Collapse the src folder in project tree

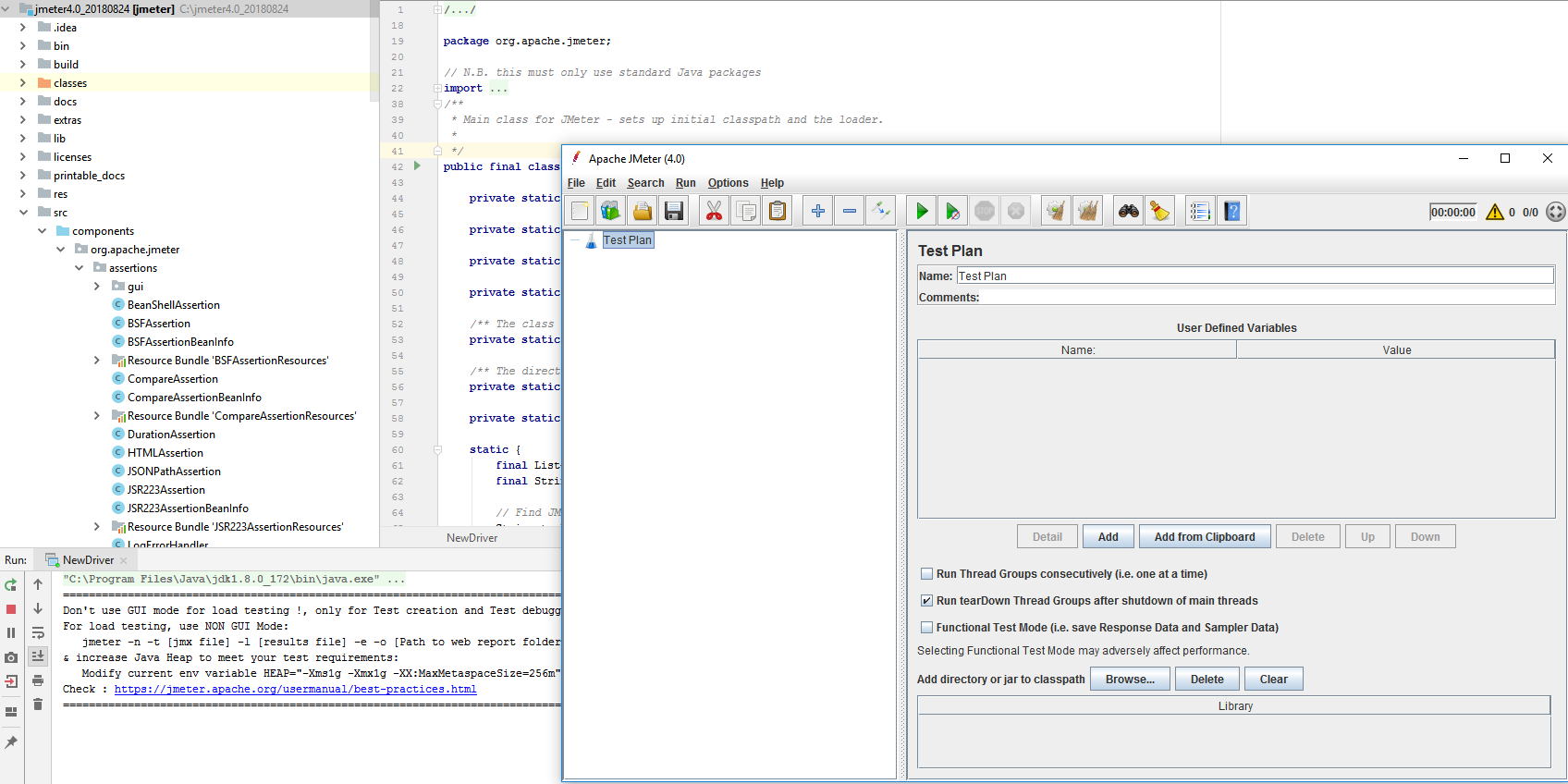coord(23,213)
